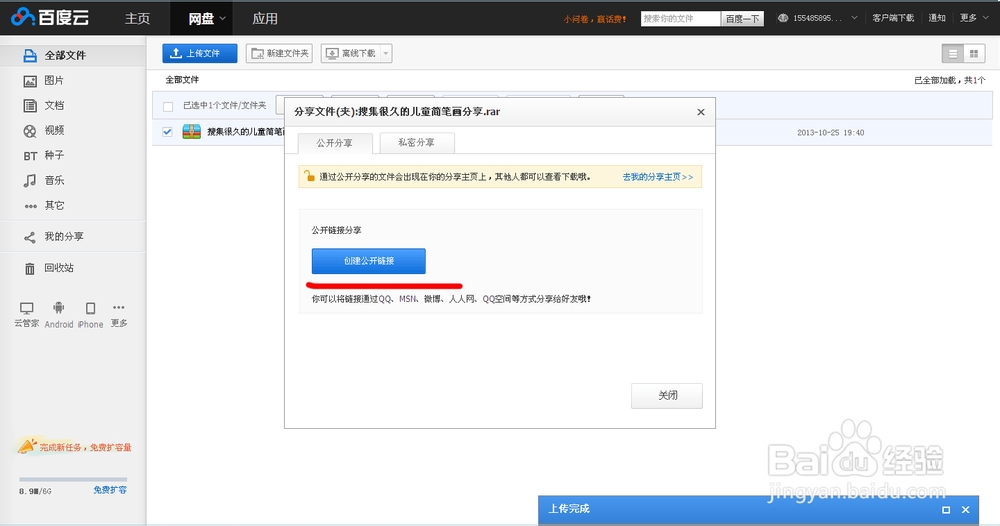1000x526 pixels.
Task: Close the share dialog with X
Action: tap(701, 112)
